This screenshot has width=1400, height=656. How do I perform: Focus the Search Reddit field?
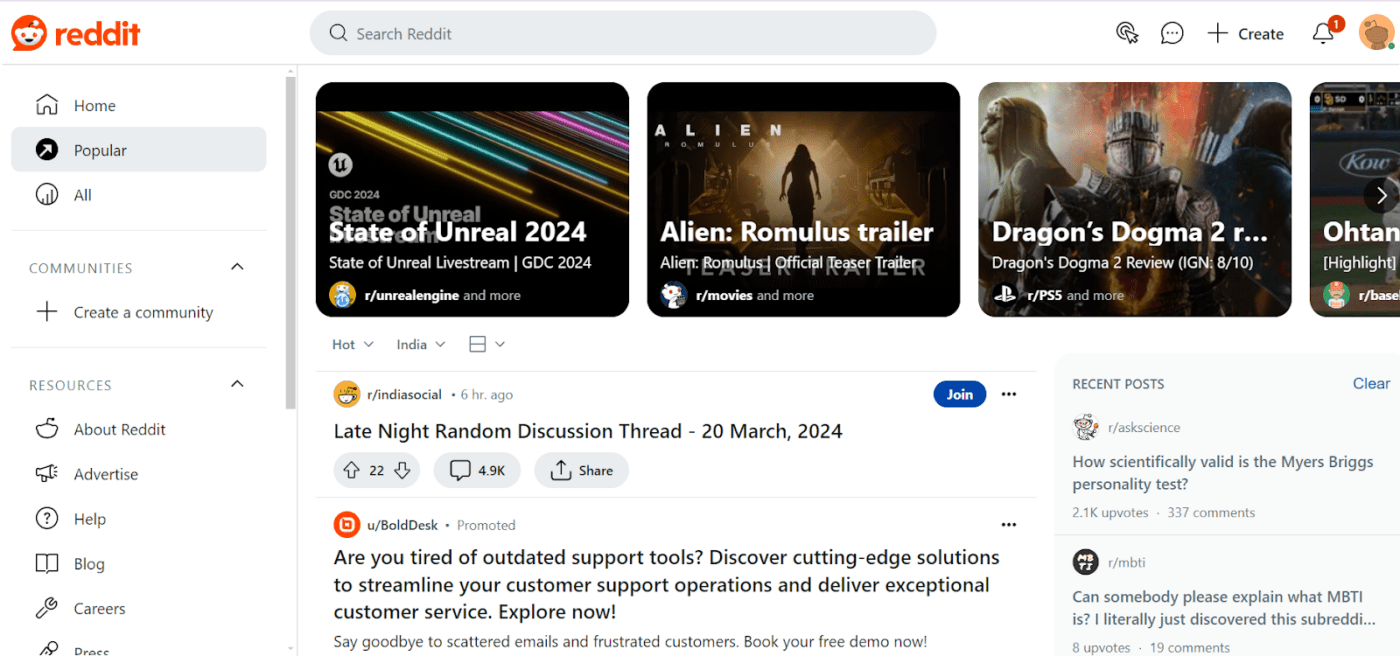point(623,33)
